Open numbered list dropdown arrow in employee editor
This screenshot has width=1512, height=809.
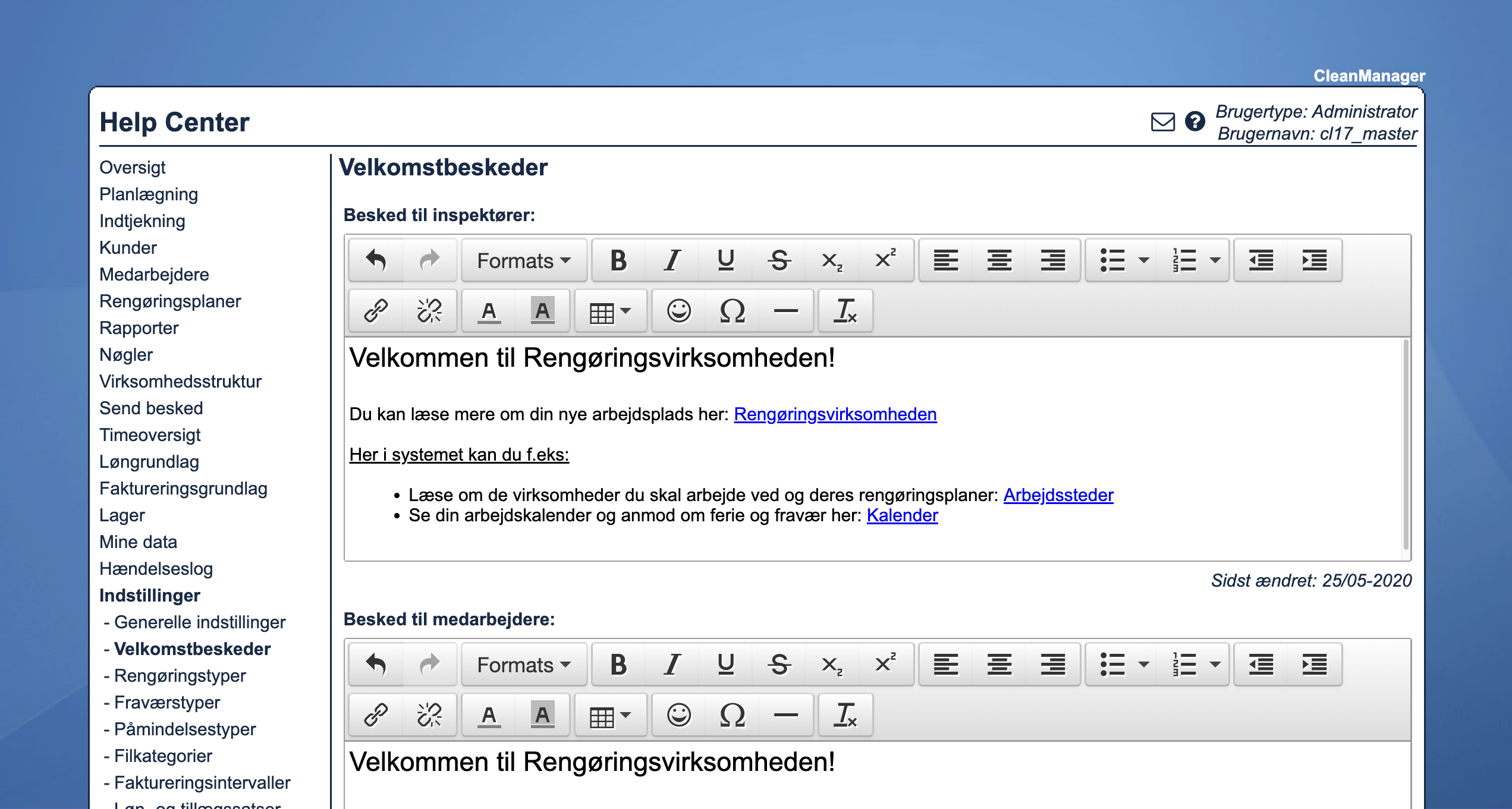point(1215,665)
